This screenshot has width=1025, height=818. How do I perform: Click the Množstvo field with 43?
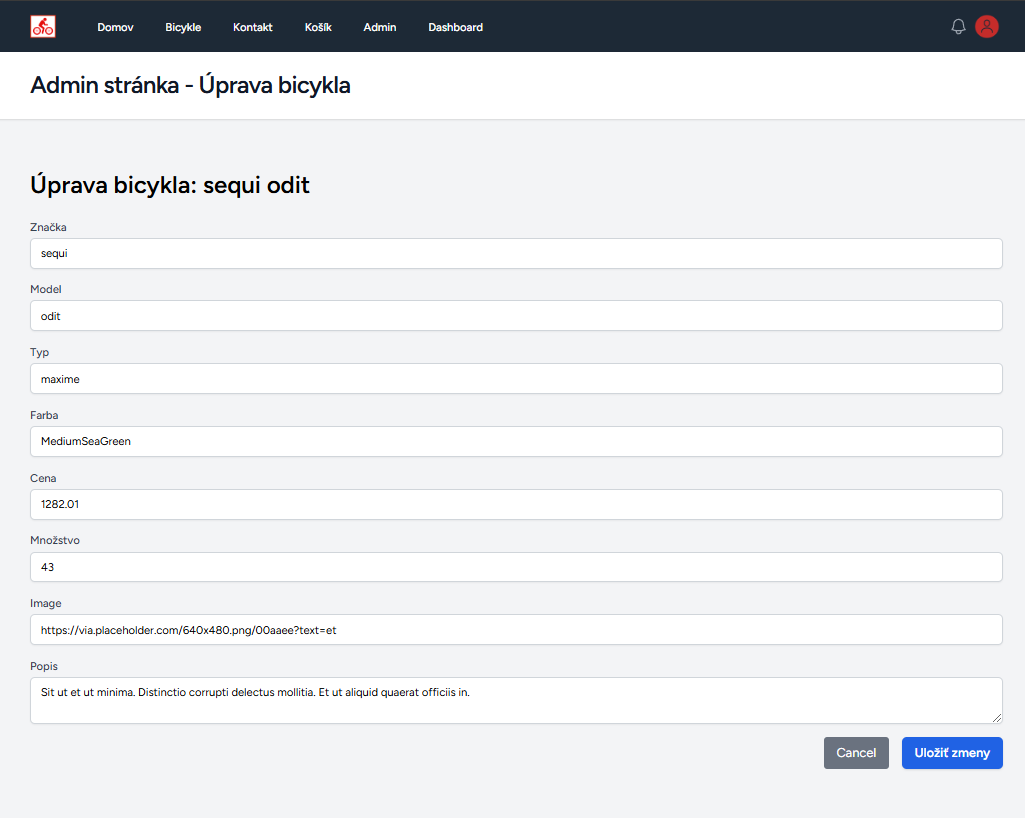516,567
